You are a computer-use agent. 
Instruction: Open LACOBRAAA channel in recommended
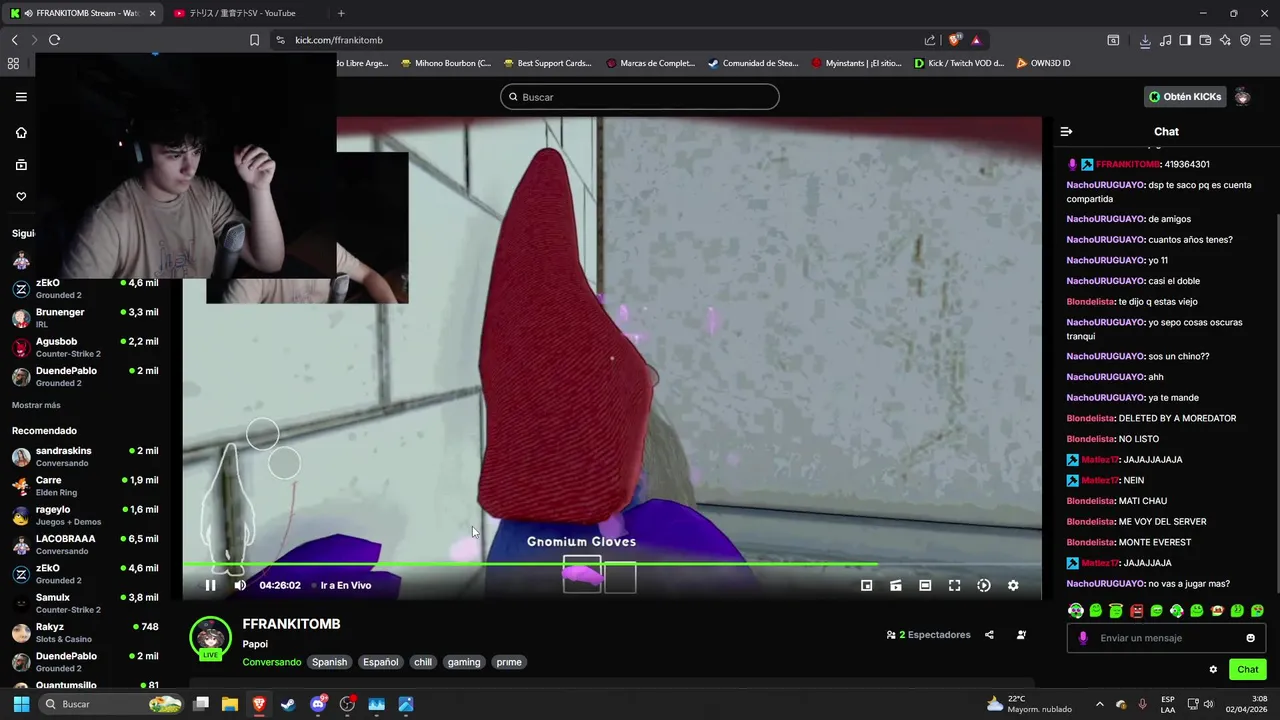pos(85,544)
